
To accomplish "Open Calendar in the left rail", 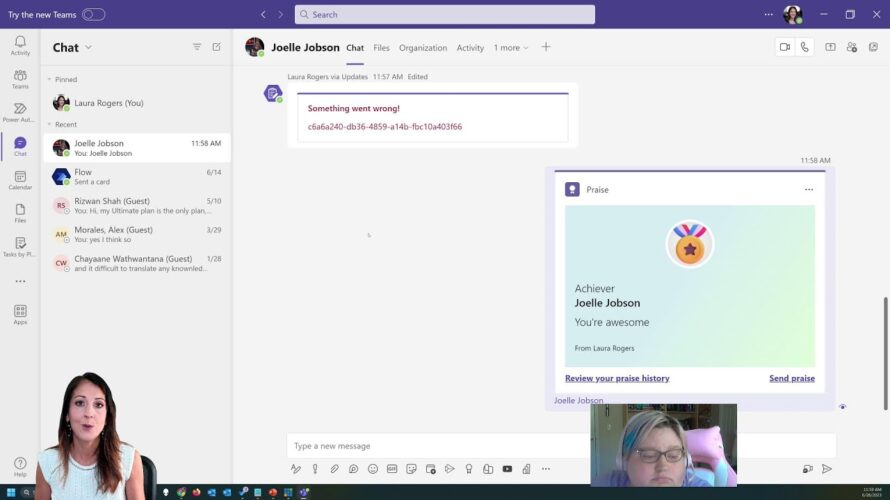I will pyautogui.click(x=20, y=179).
